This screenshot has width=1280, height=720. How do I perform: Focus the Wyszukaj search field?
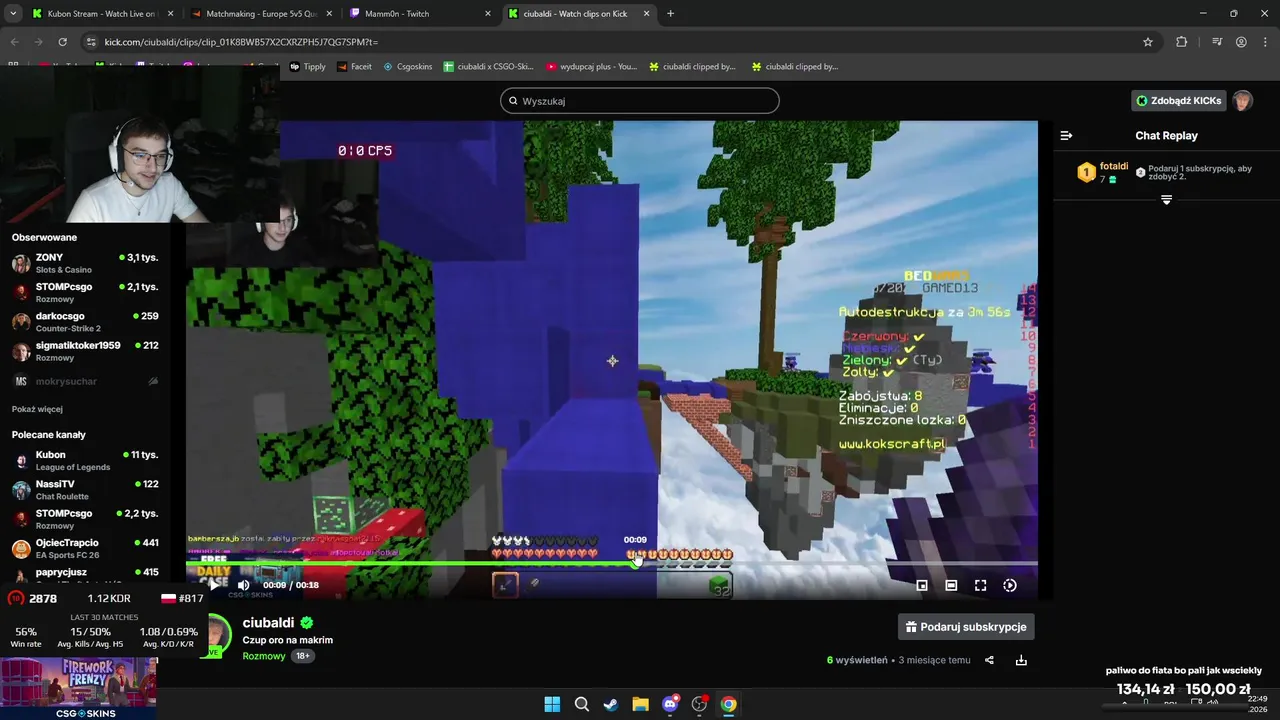click(x=640, y=101)
